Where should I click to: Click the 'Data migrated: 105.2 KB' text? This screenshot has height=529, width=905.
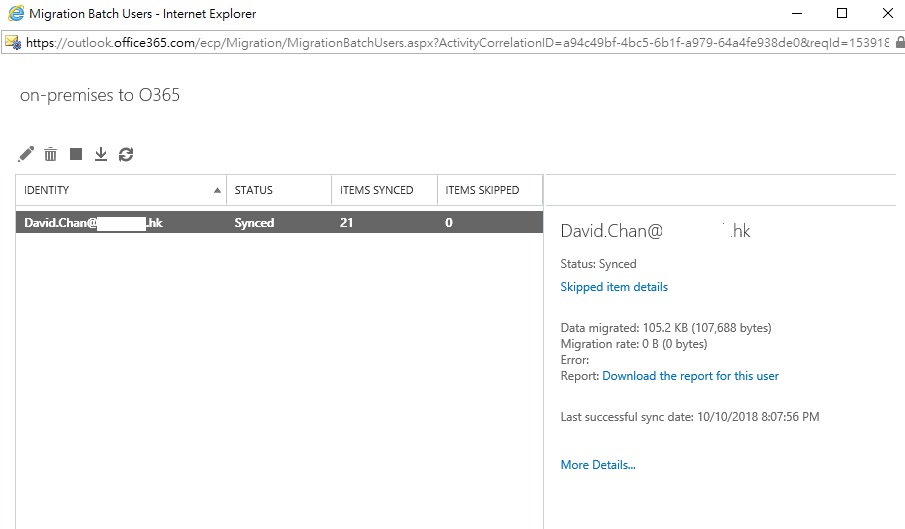(666, 328)
